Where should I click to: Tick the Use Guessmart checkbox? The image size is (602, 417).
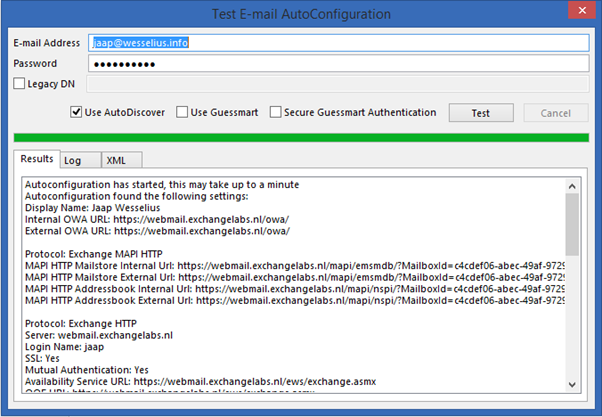[182, 113]
